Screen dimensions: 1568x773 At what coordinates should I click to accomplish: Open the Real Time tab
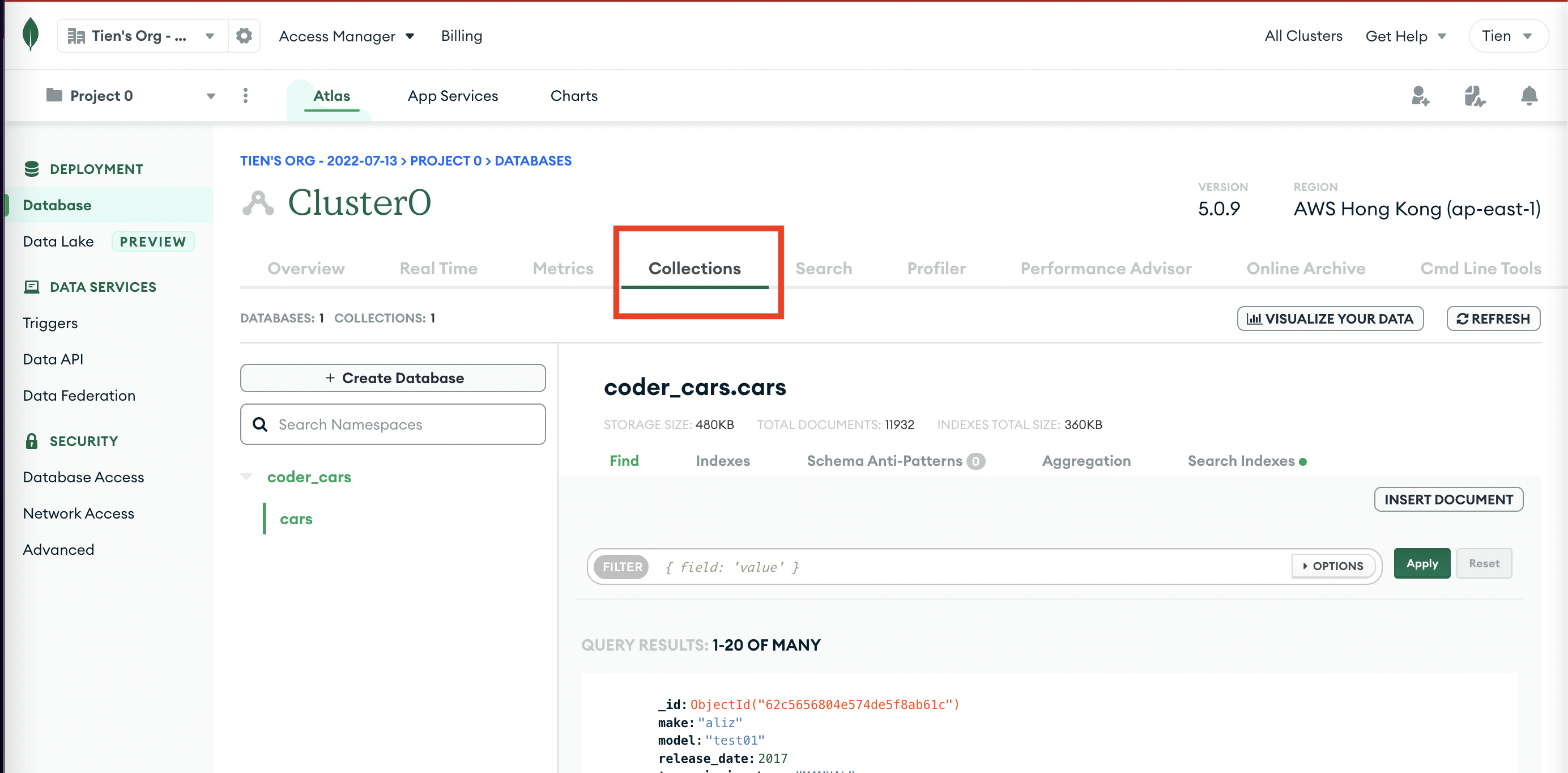tap(438, 269)
